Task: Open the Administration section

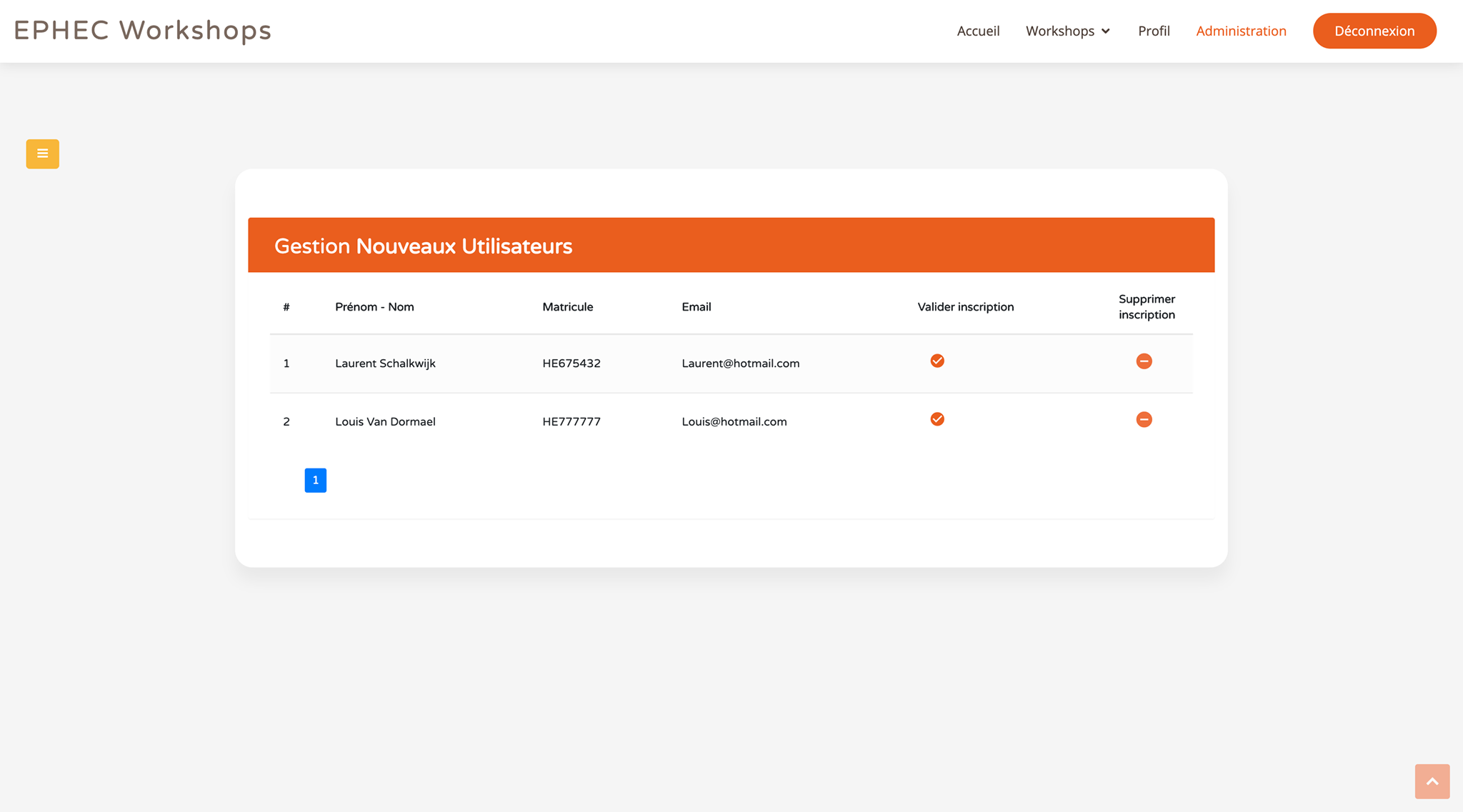Action: coord(1241,31)
